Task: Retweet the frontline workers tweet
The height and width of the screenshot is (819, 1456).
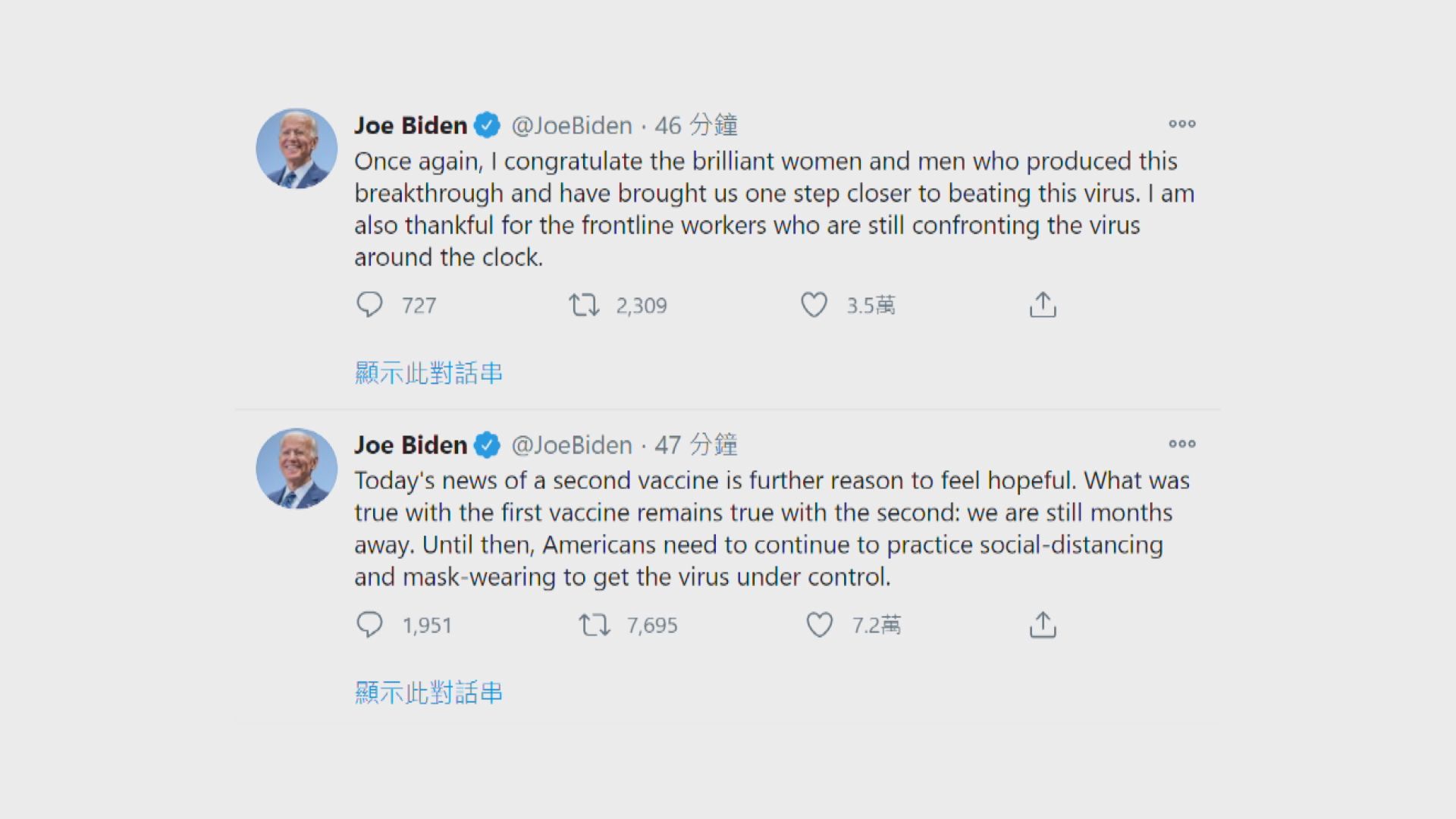Action: [585, 305]
